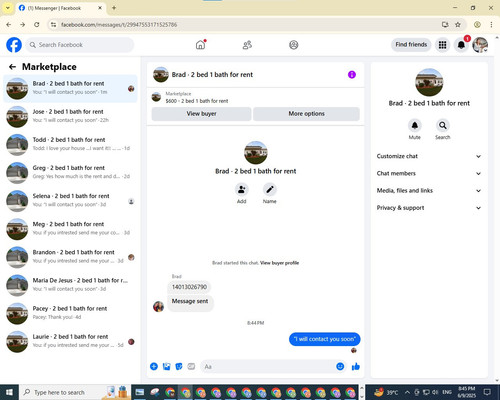Expand Chat members section
This screenshot has width=500, height=400.
[429, 173]
